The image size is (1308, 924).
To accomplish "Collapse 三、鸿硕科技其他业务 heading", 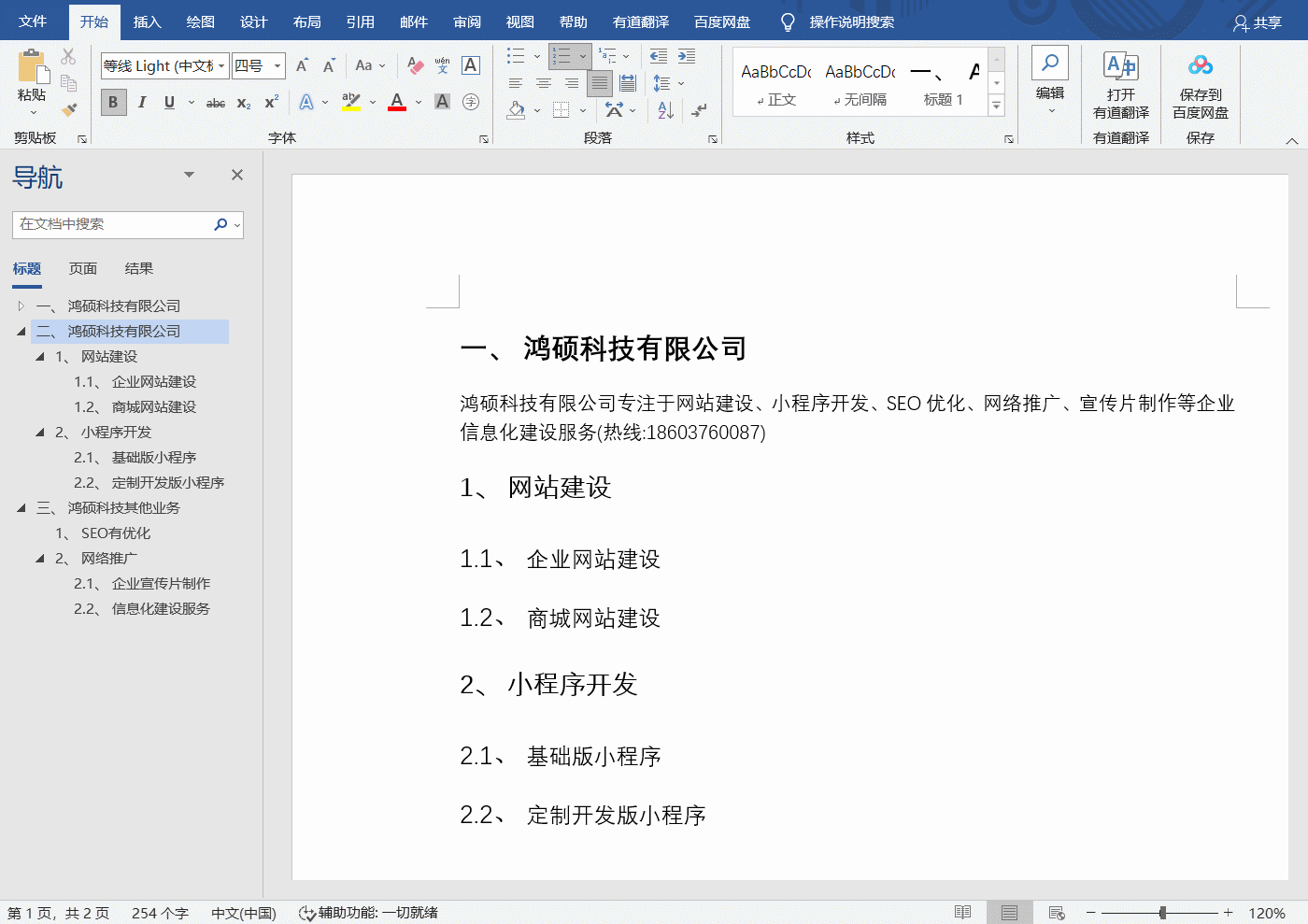I will (21, 507).
